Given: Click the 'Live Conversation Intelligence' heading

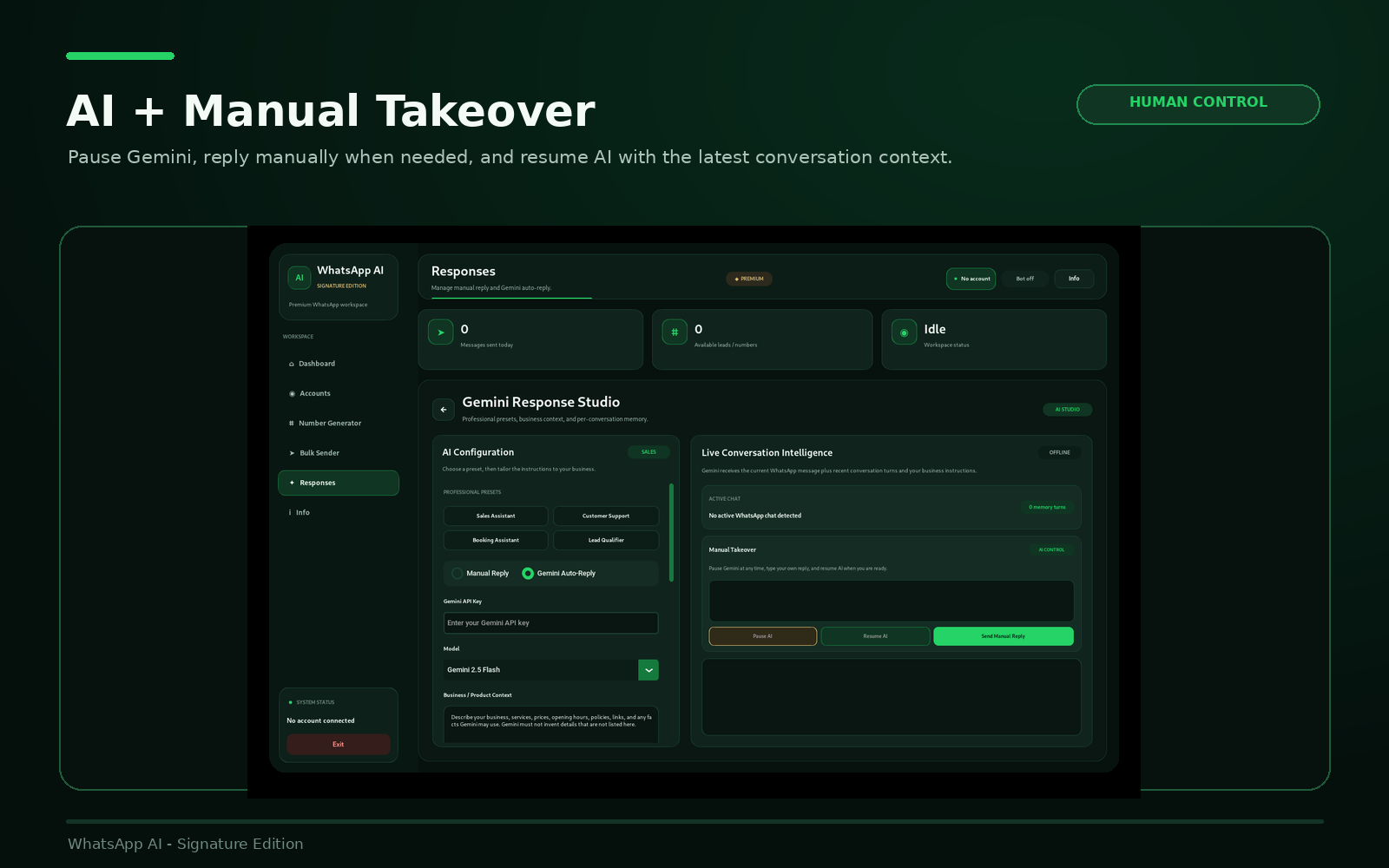Looking at the screenshot, I should (767, 453).
